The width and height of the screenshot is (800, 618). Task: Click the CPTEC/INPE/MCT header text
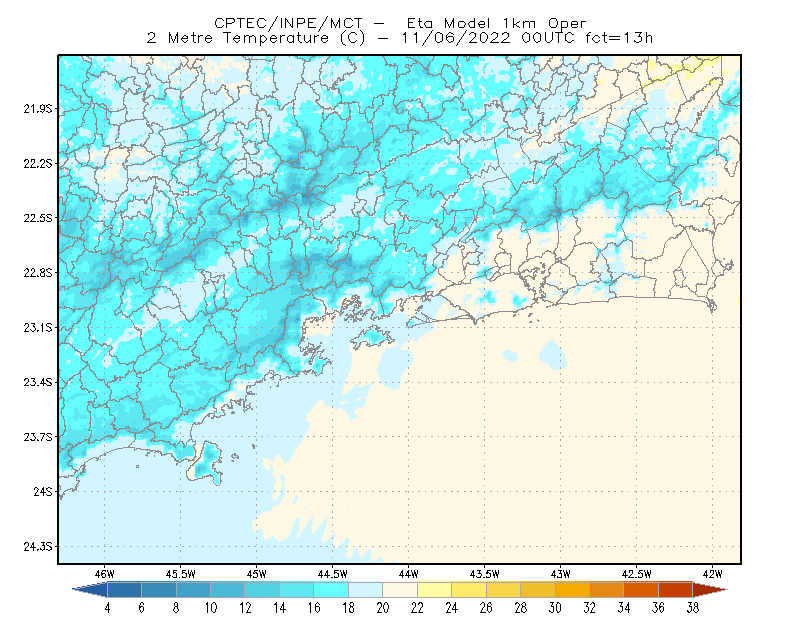[288, 23]
